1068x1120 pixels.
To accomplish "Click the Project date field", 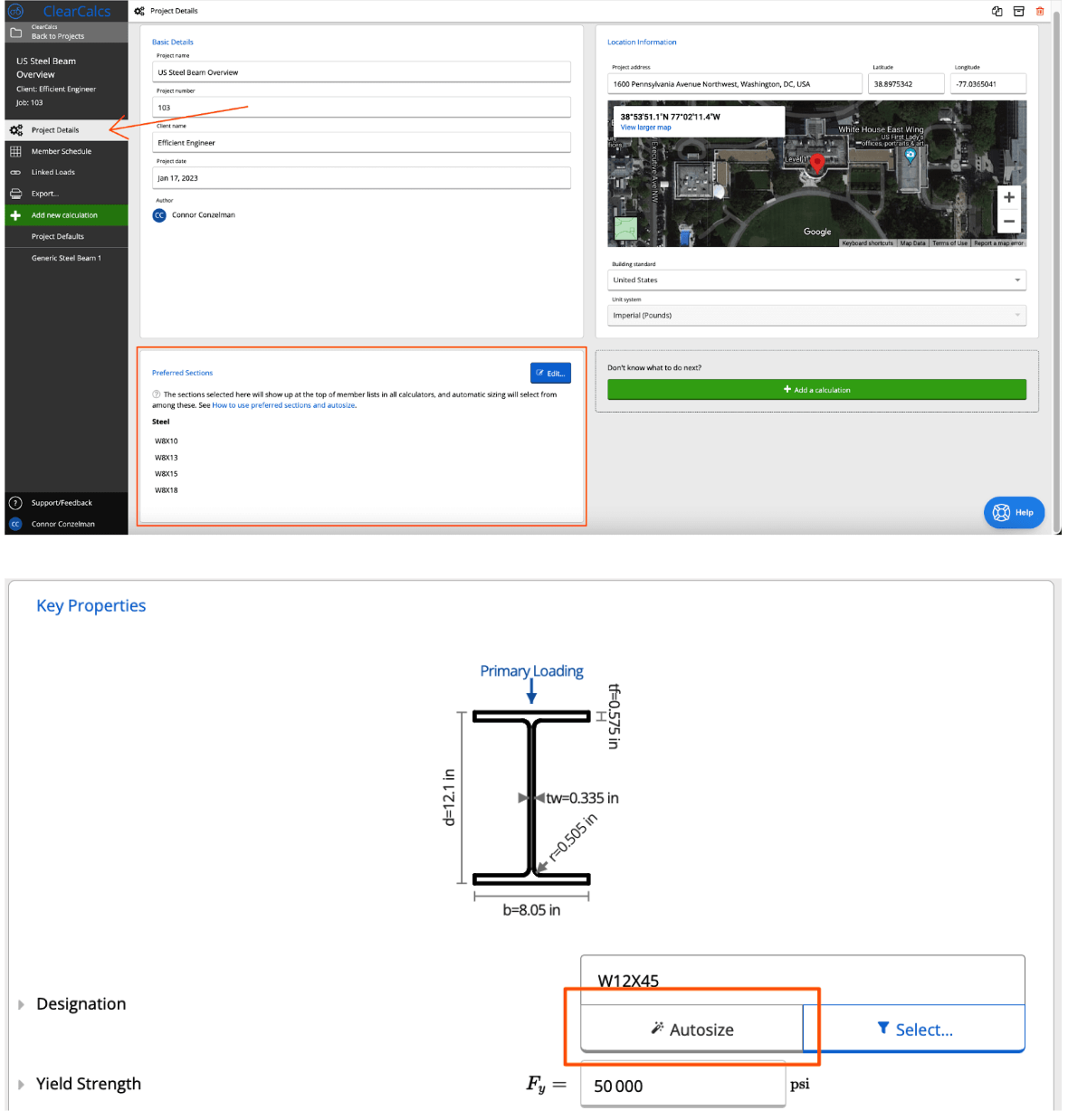I will (361, 178).
